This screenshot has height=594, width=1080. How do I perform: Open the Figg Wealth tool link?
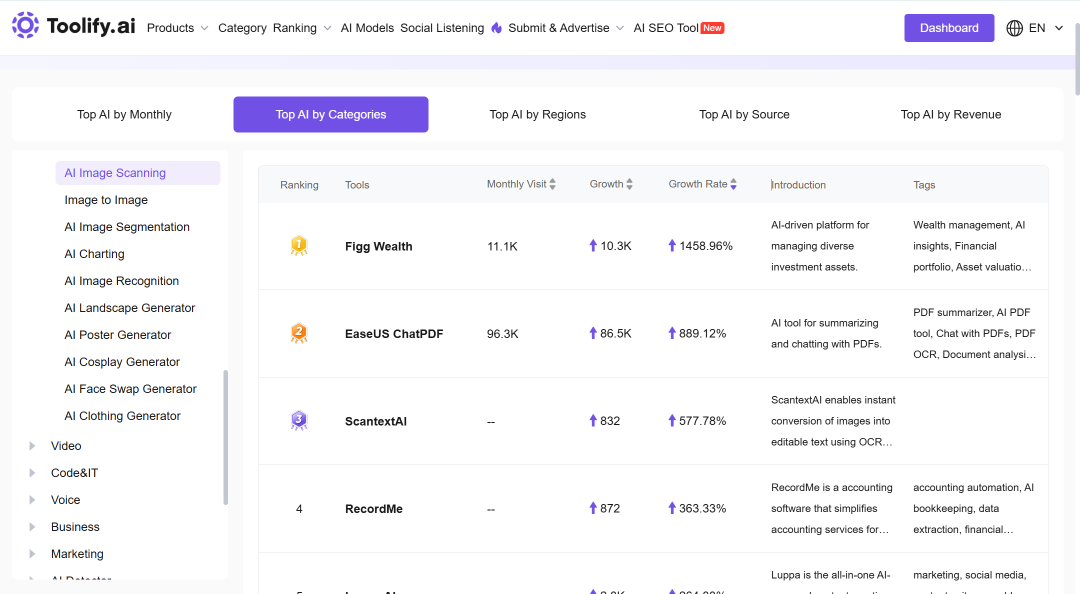(379, 247)
